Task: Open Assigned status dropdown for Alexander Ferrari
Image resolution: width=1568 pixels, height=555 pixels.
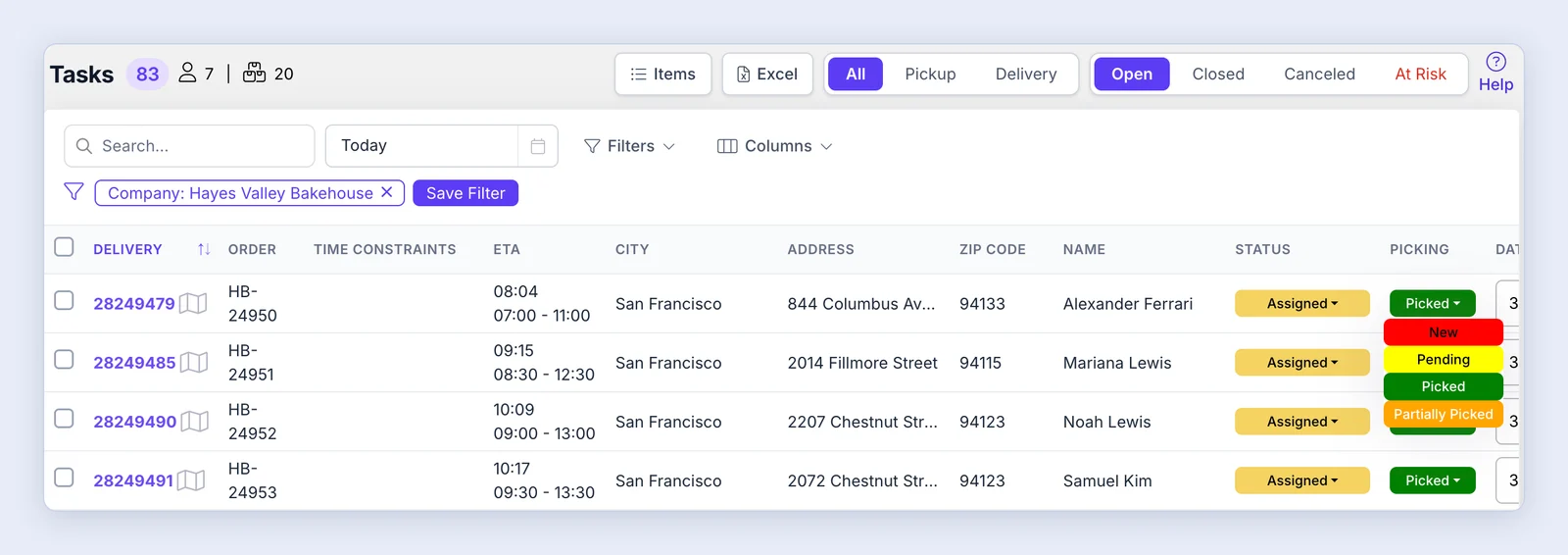Action: tap(1301, 304)
